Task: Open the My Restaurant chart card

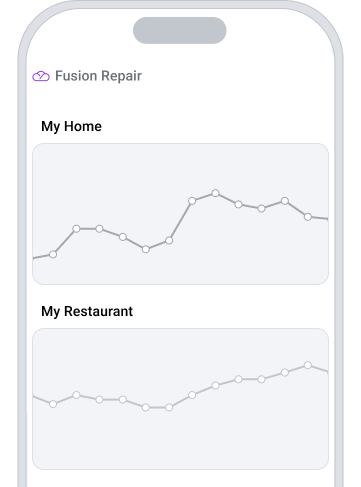Action: coord(180,399)
